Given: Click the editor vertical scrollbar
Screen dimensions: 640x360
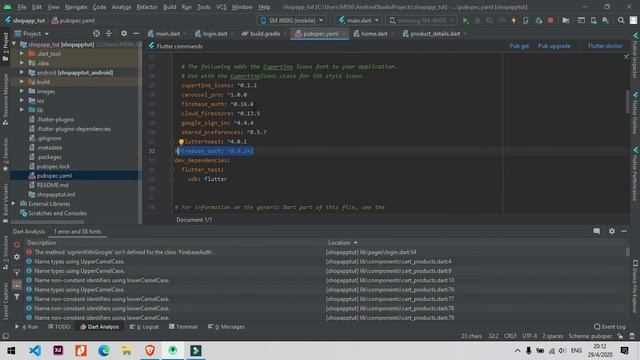Looking at the screenshot, I should pyautogui.click(x=628, y=102).
